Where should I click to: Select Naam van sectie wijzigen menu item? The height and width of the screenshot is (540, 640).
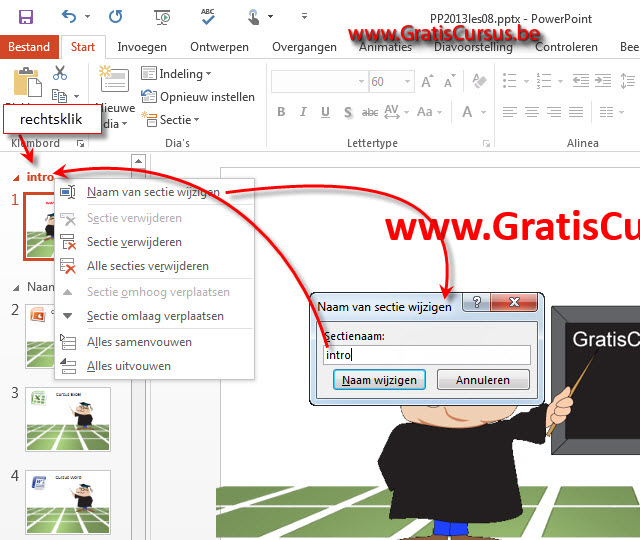(x=154, y=192)
